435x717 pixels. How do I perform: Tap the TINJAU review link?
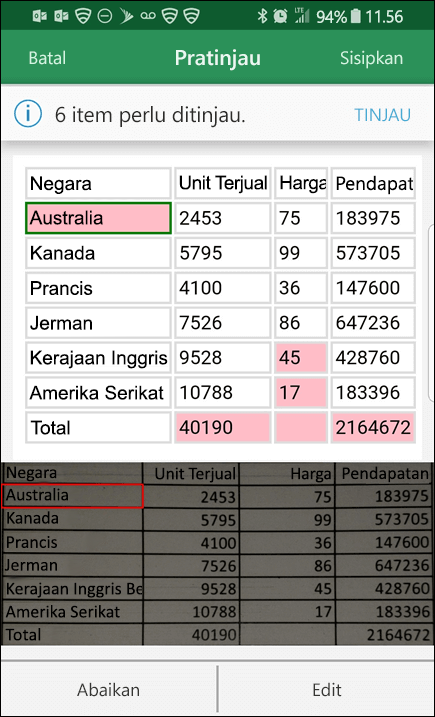[382, 115]
